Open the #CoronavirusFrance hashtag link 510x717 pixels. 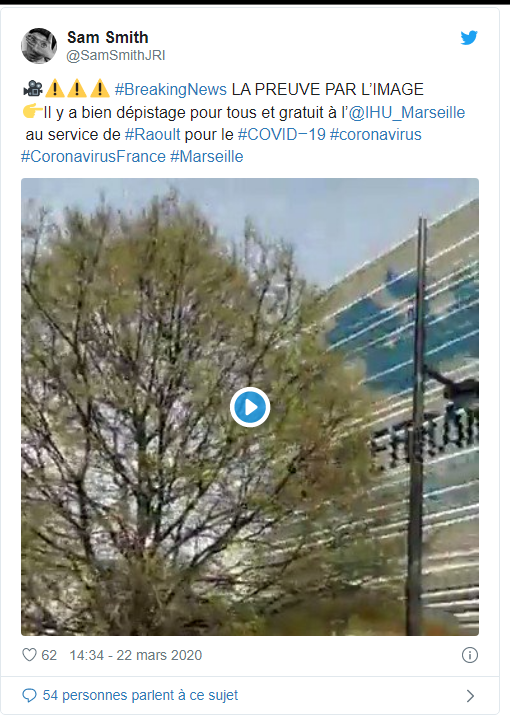tap(93, 156)
